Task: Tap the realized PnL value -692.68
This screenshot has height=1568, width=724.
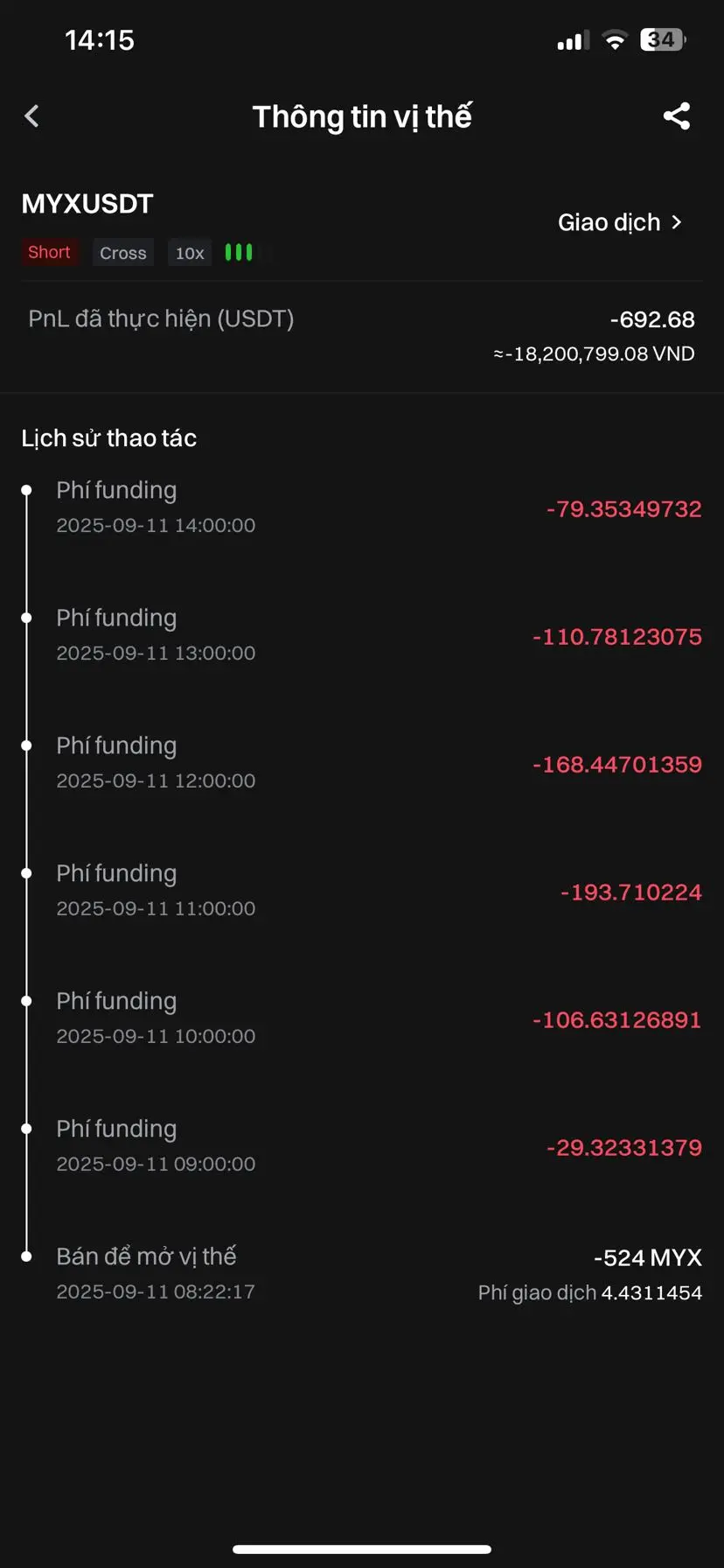Action: 652,319
